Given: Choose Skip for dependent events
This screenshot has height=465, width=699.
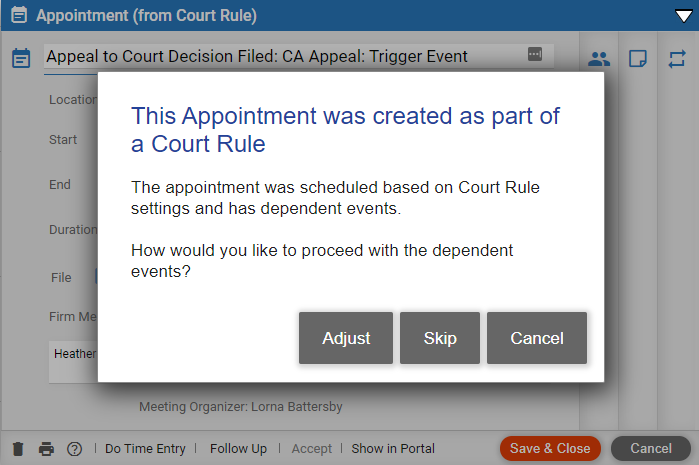Looking at the screenshot, I should (x=440, y=338).
